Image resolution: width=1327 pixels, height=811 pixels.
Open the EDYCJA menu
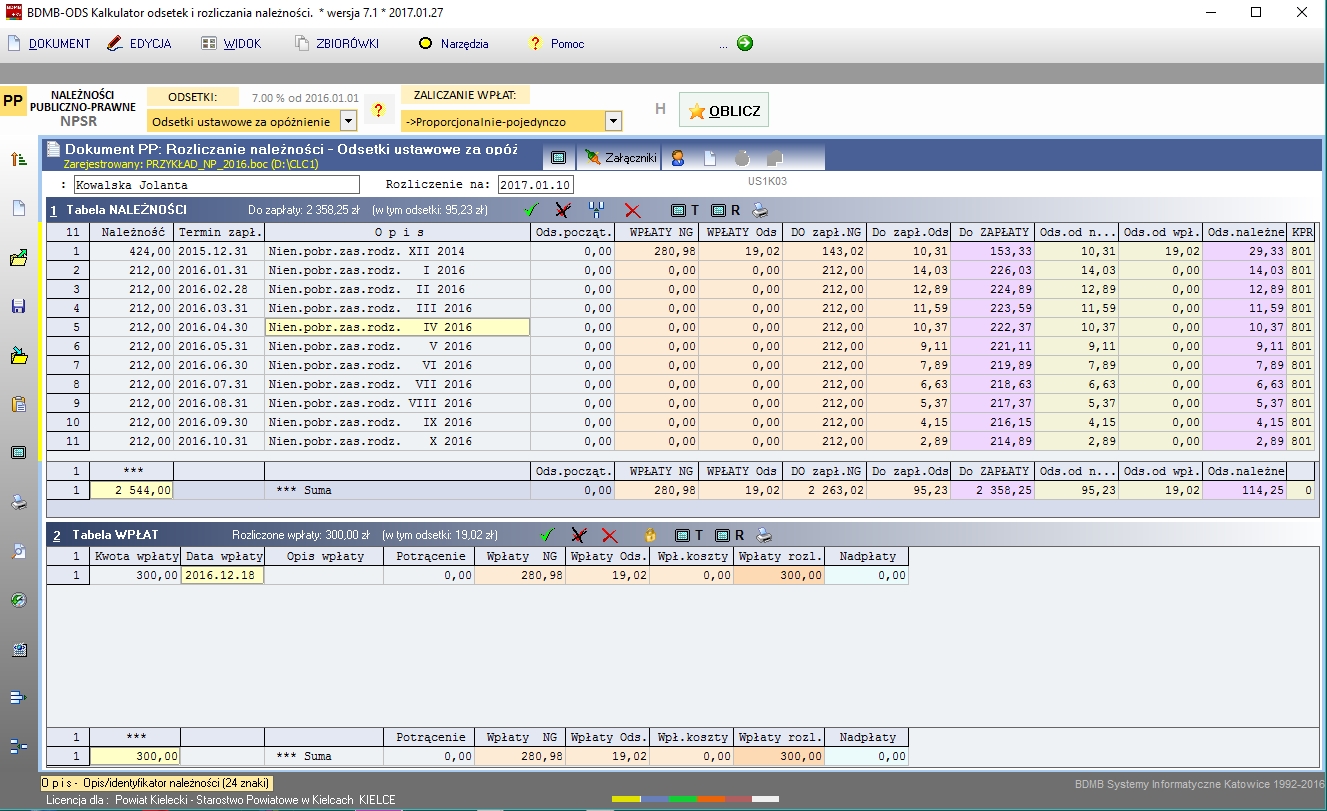[139, 44]
